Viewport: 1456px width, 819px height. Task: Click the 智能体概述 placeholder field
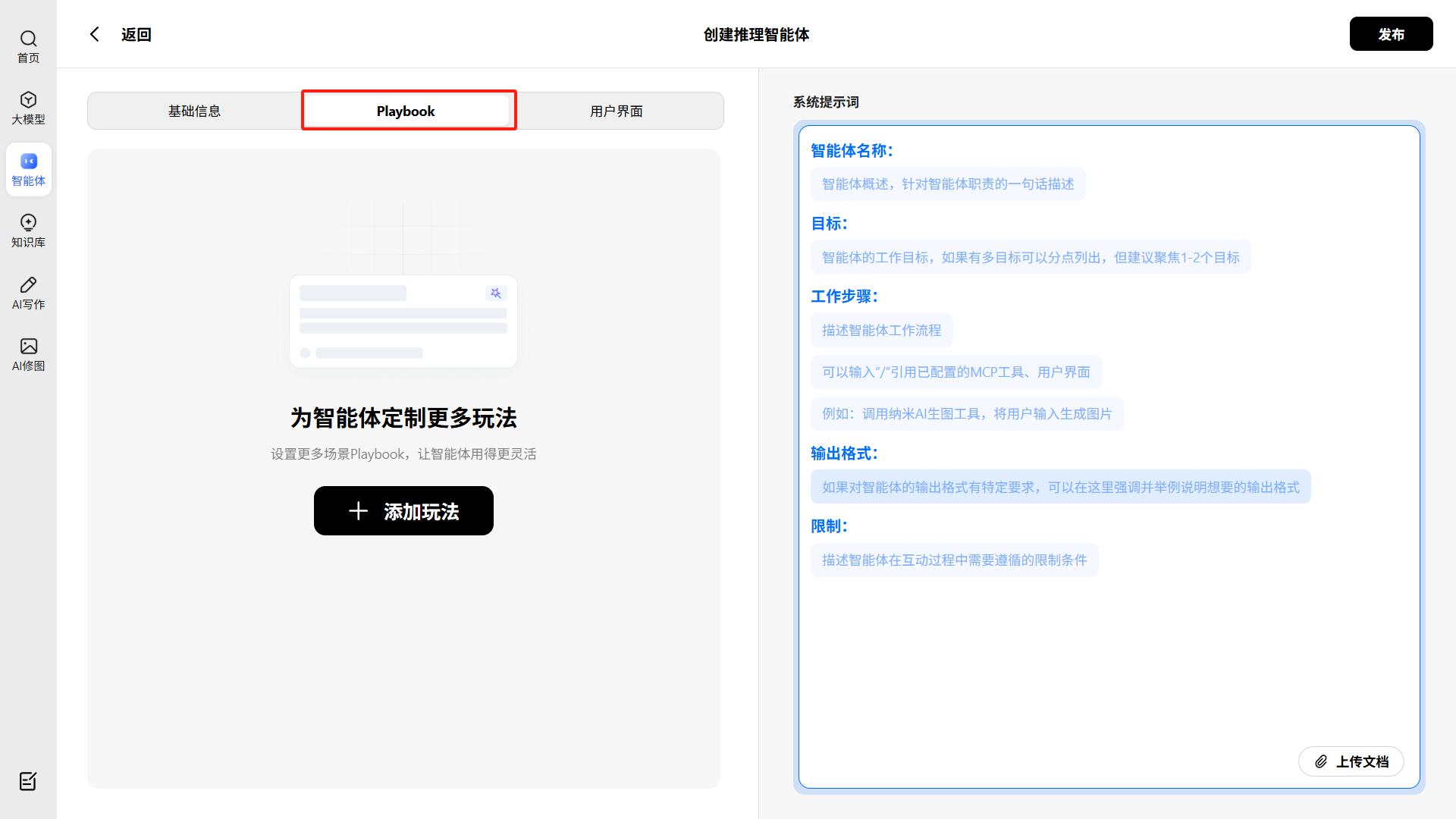[x=948, y=184]
